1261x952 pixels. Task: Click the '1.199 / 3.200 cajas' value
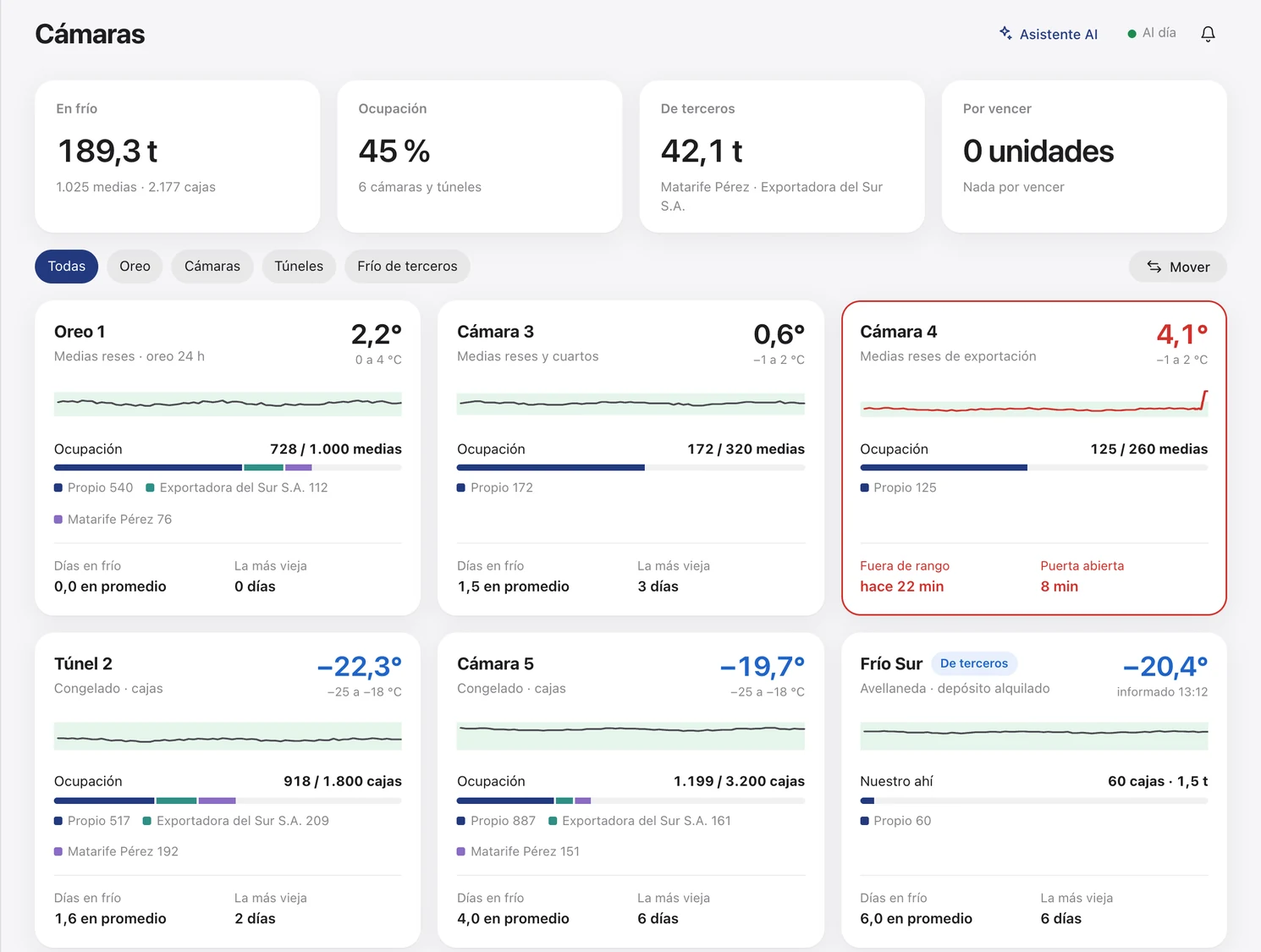pos(739,782)
